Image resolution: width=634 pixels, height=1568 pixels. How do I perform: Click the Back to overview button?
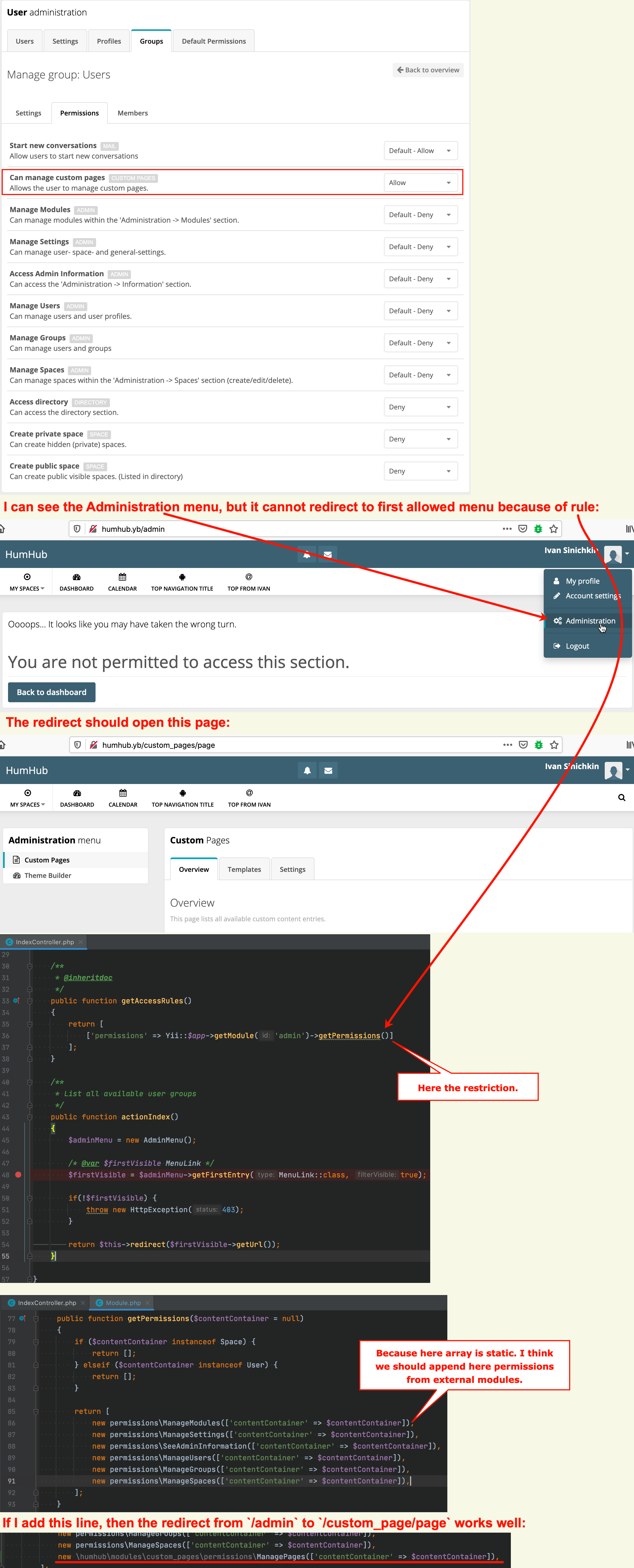click(428, 69)
